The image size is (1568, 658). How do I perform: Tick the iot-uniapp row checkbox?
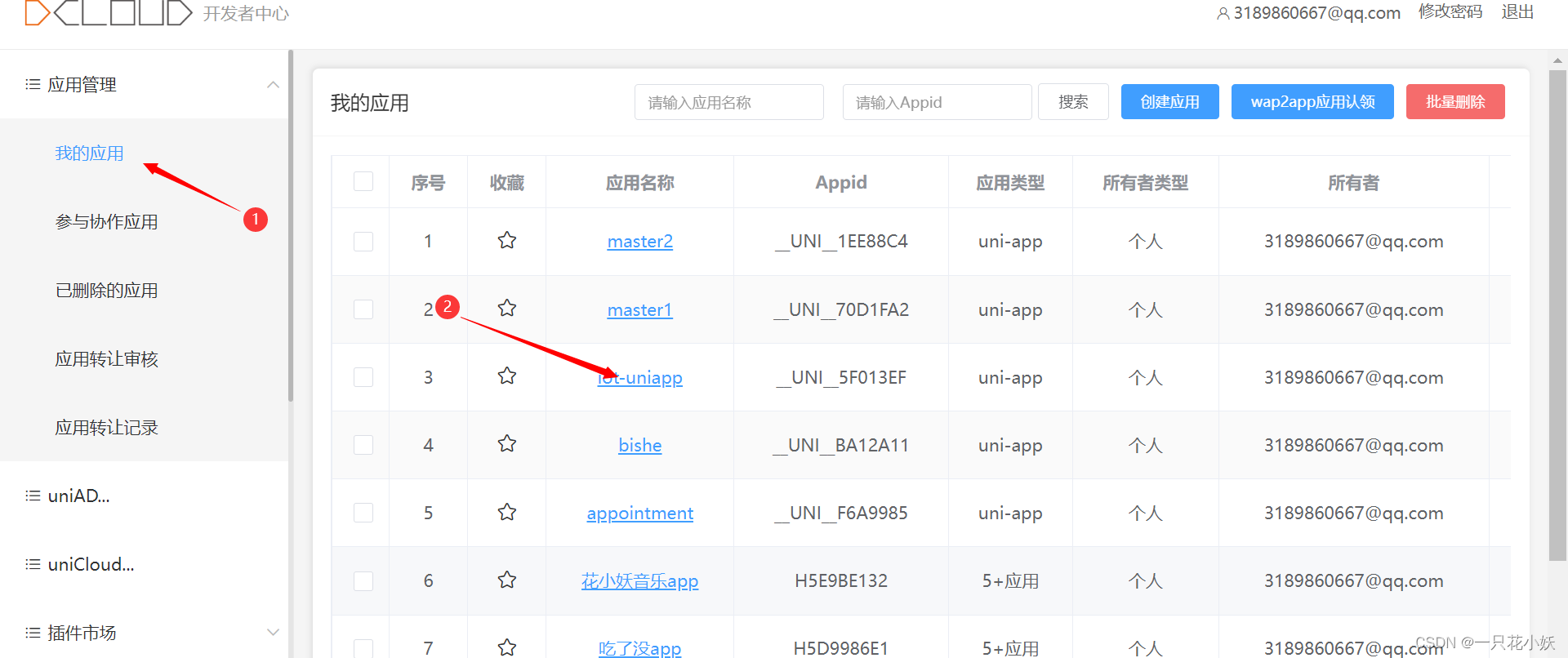coord(363,377)
